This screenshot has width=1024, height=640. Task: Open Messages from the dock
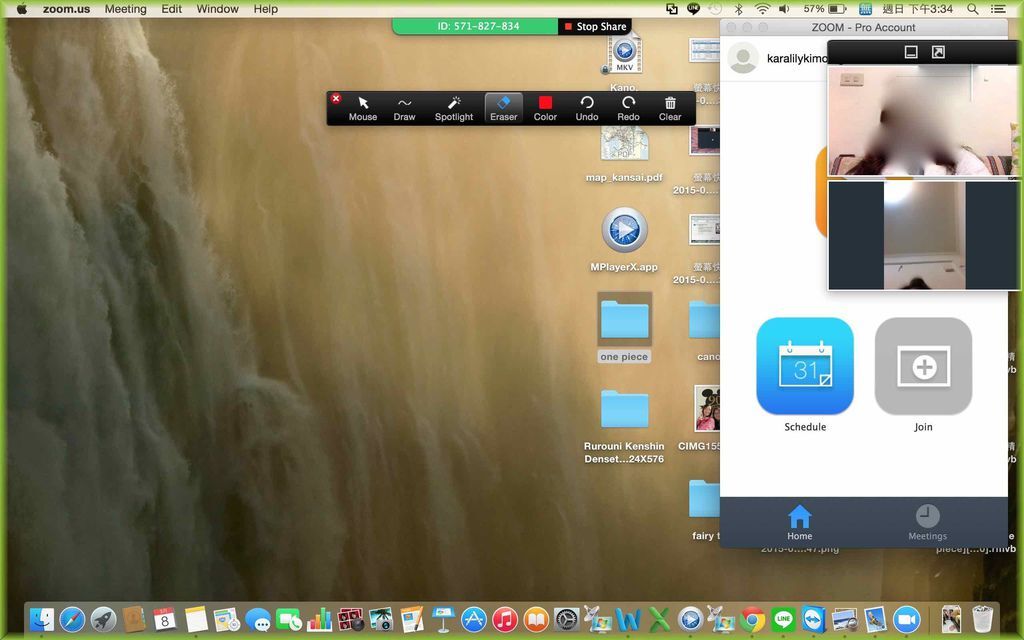tap(258, 619)
